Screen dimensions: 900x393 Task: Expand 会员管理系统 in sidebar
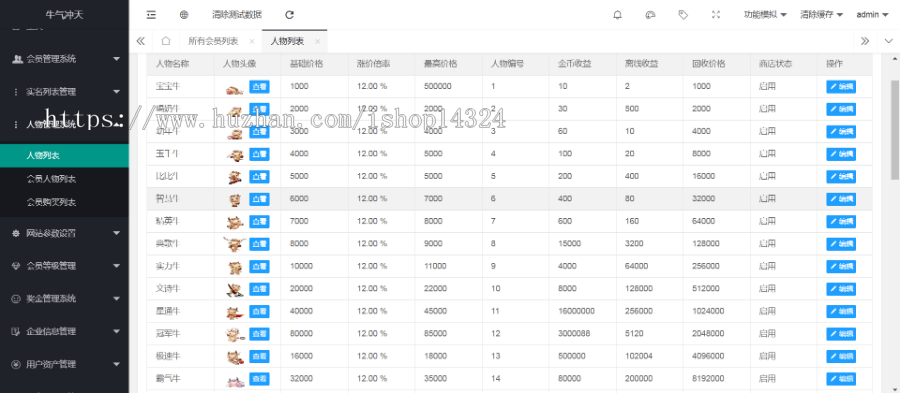64,59
